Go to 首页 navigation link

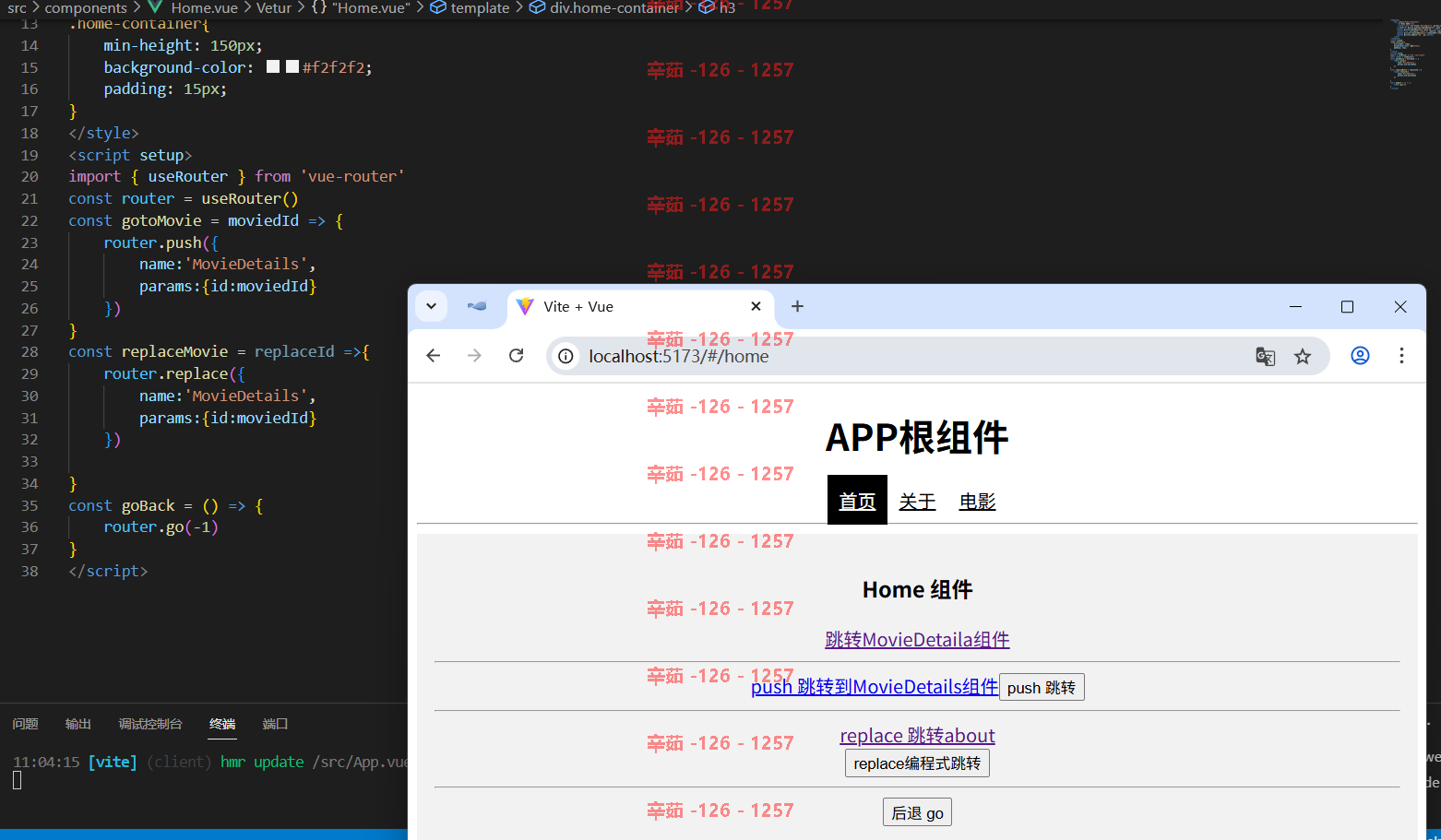pyautogui.click(x=857, y=501)
